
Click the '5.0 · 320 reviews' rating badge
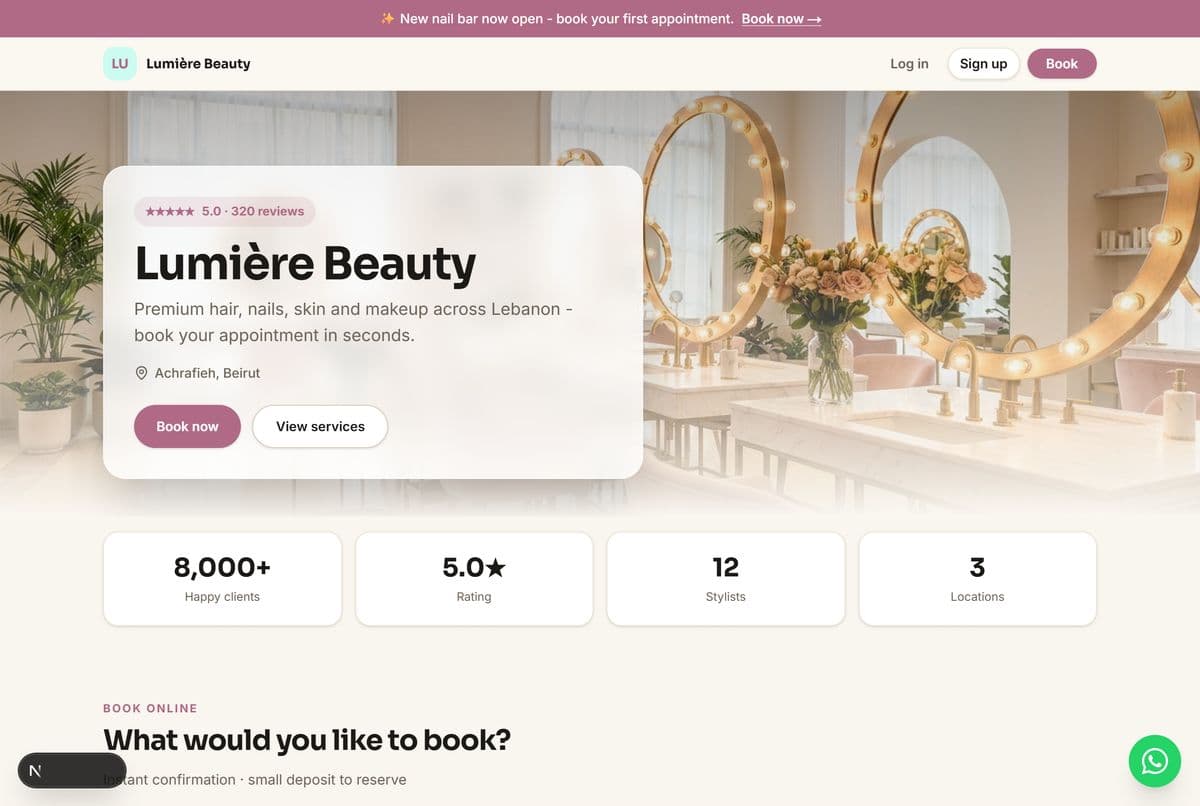[x=225, y=211]
